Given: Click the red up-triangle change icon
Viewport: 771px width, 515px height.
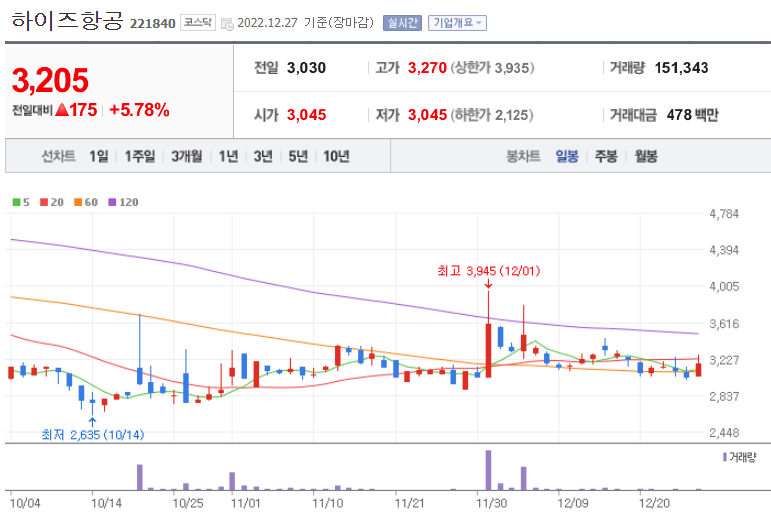Looking at the screenshot, I should coord(62,110).
